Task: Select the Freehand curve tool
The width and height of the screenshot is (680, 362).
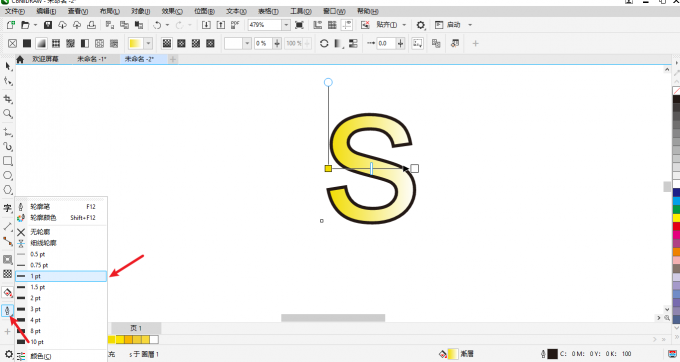Action: [8, 132]
